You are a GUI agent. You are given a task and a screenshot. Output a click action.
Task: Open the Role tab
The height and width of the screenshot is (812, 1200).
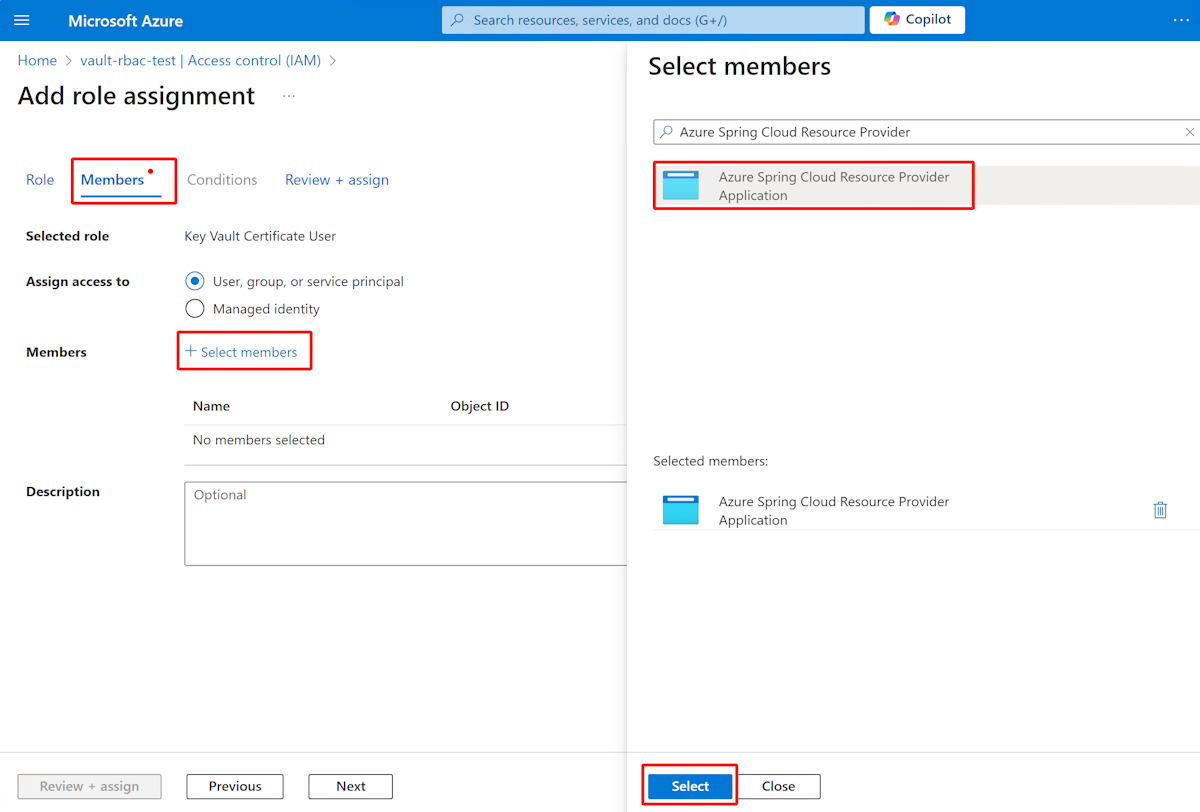click(40, 179)
